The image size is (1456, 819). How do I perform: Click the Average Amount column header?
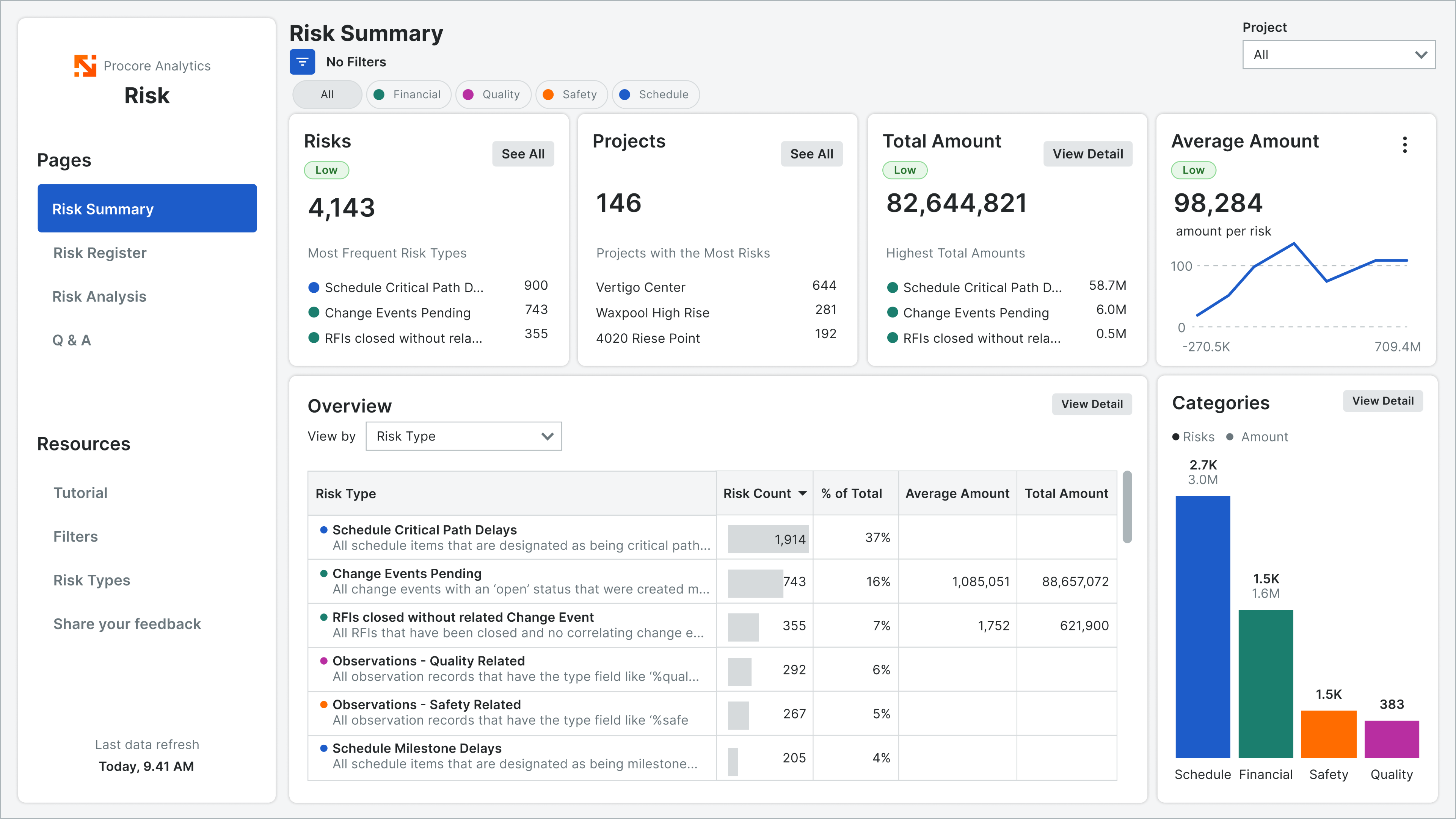[x=957, y=493]
